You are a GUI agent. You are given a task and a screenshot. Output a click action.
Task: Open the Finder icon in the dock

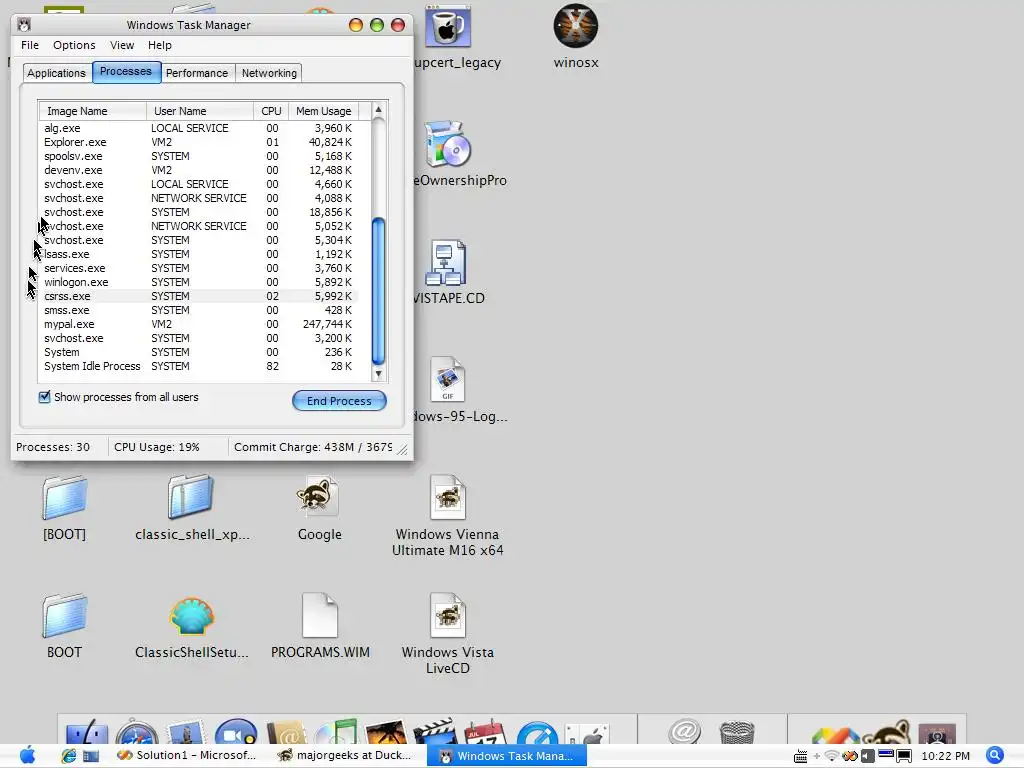(87, 731)
